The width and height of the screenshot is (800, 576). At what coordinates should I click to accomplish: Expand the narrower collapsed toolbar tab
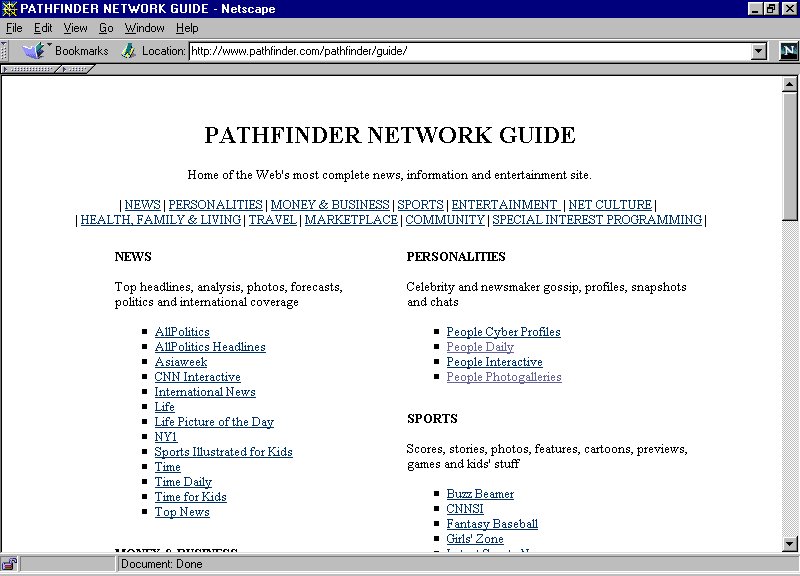pos(75,69)
